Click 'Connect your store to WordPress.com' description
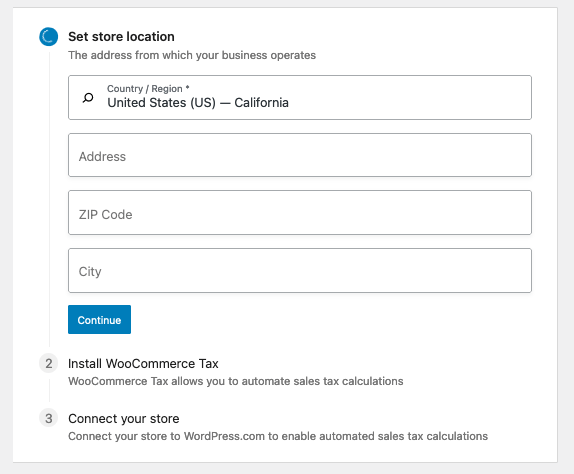Screen dimensions: 574x474 click(278, 436)
